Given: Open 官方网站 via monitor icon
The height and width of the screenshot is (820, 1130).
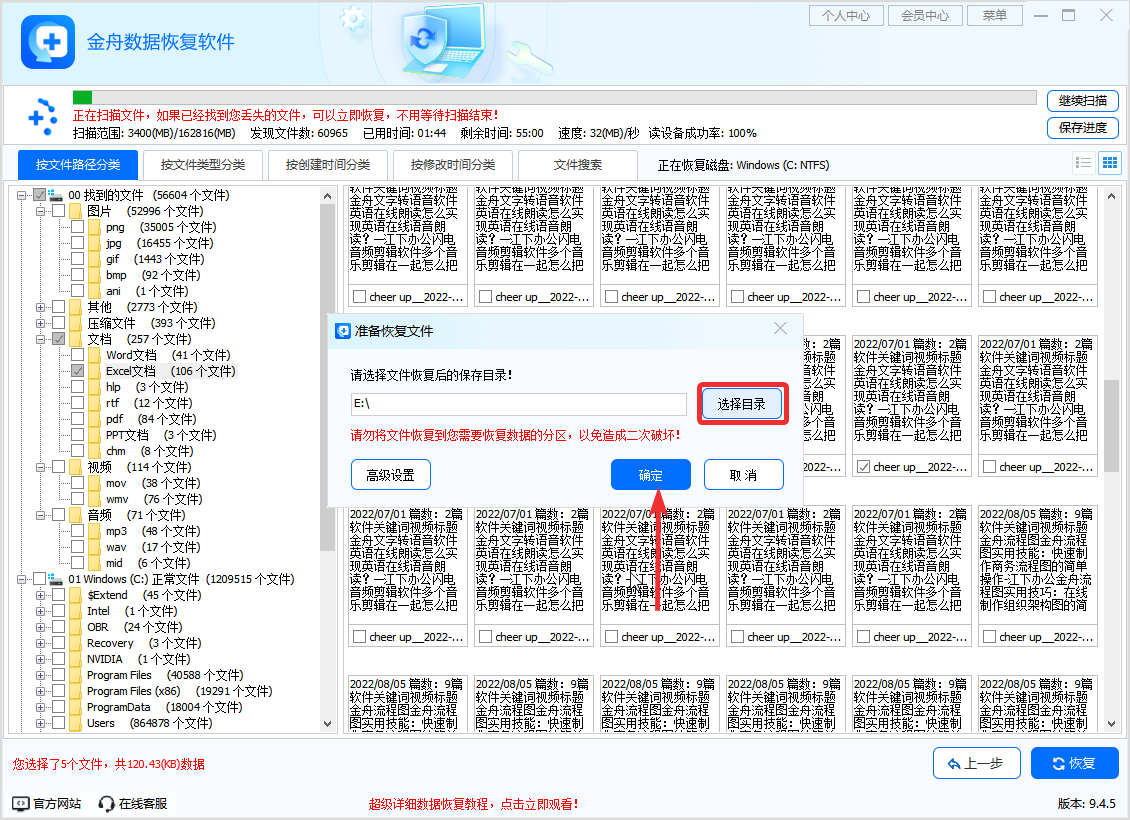Looking at the screenshot, I should click(x=20, y=803).
